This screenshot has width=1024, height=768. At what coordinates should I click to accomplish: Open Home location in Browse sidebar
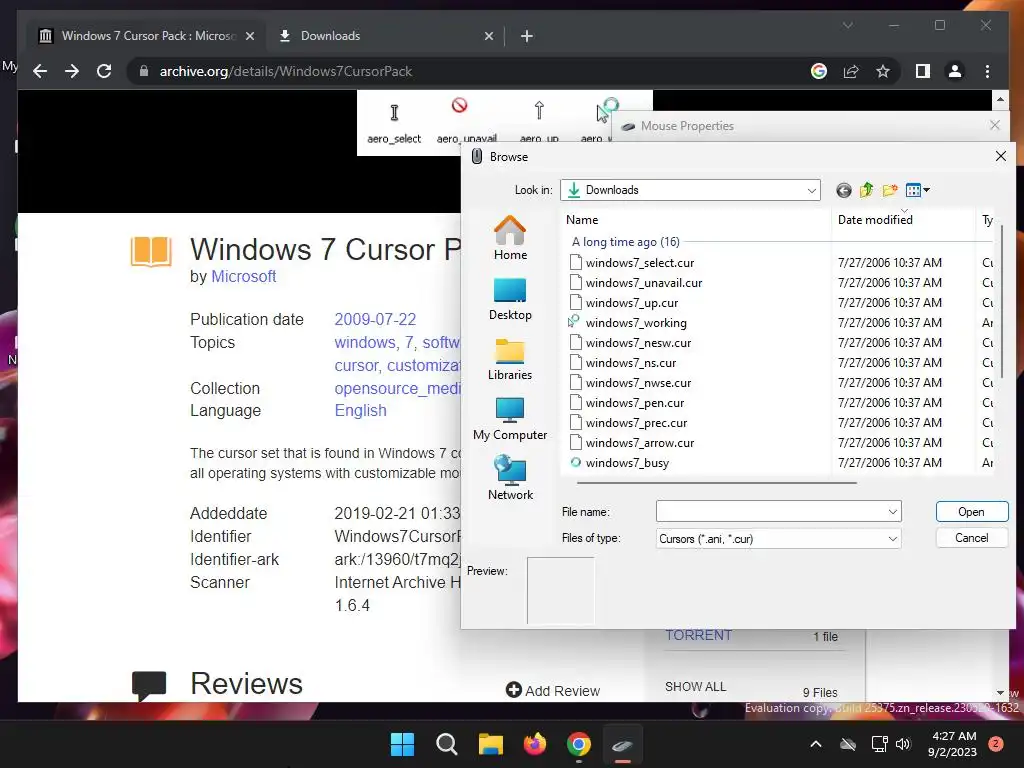pyautogui.click(x=510, y=238)
